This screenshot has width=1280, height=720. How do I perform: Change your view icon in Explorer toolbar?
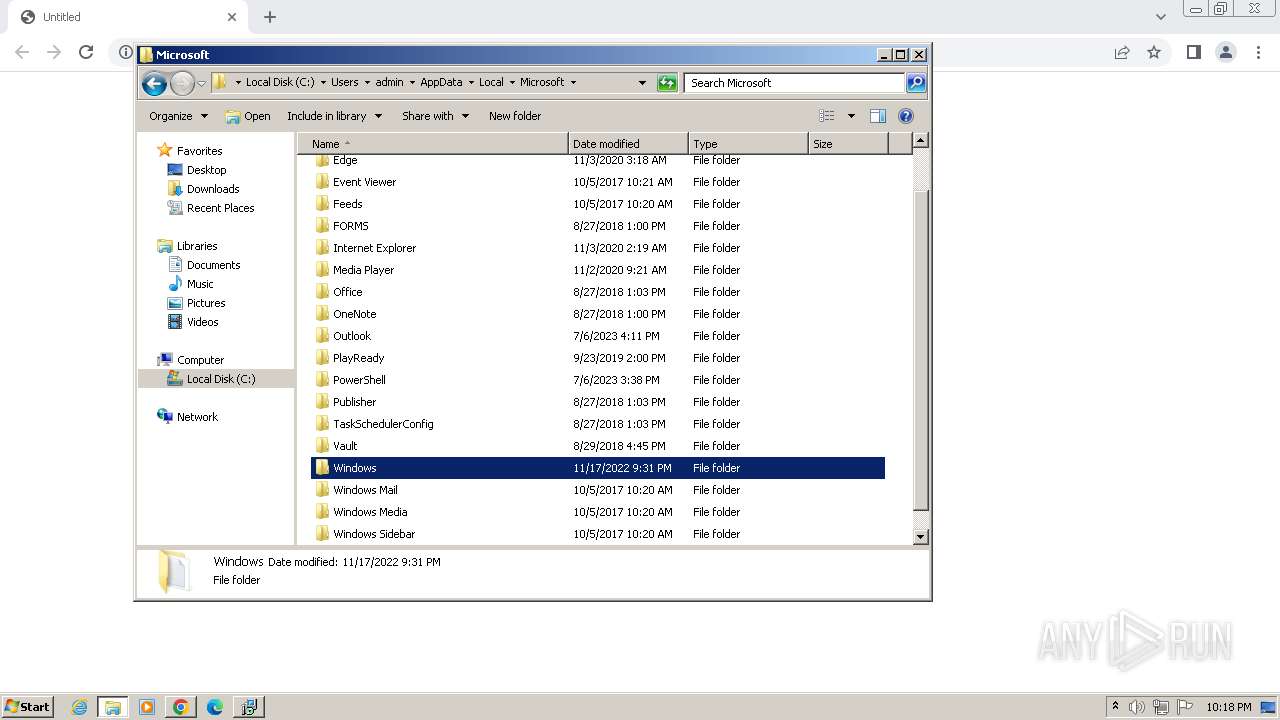(x=827, y=116)
